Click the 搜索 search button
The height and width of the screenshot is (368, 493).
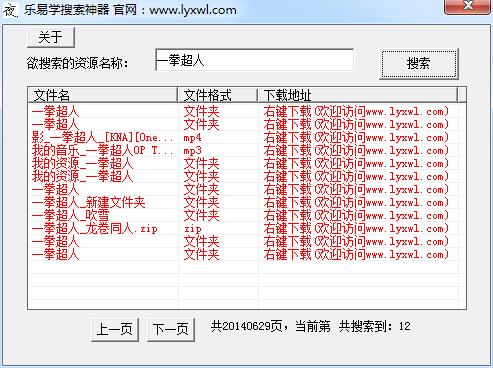(x=419, y=63)
